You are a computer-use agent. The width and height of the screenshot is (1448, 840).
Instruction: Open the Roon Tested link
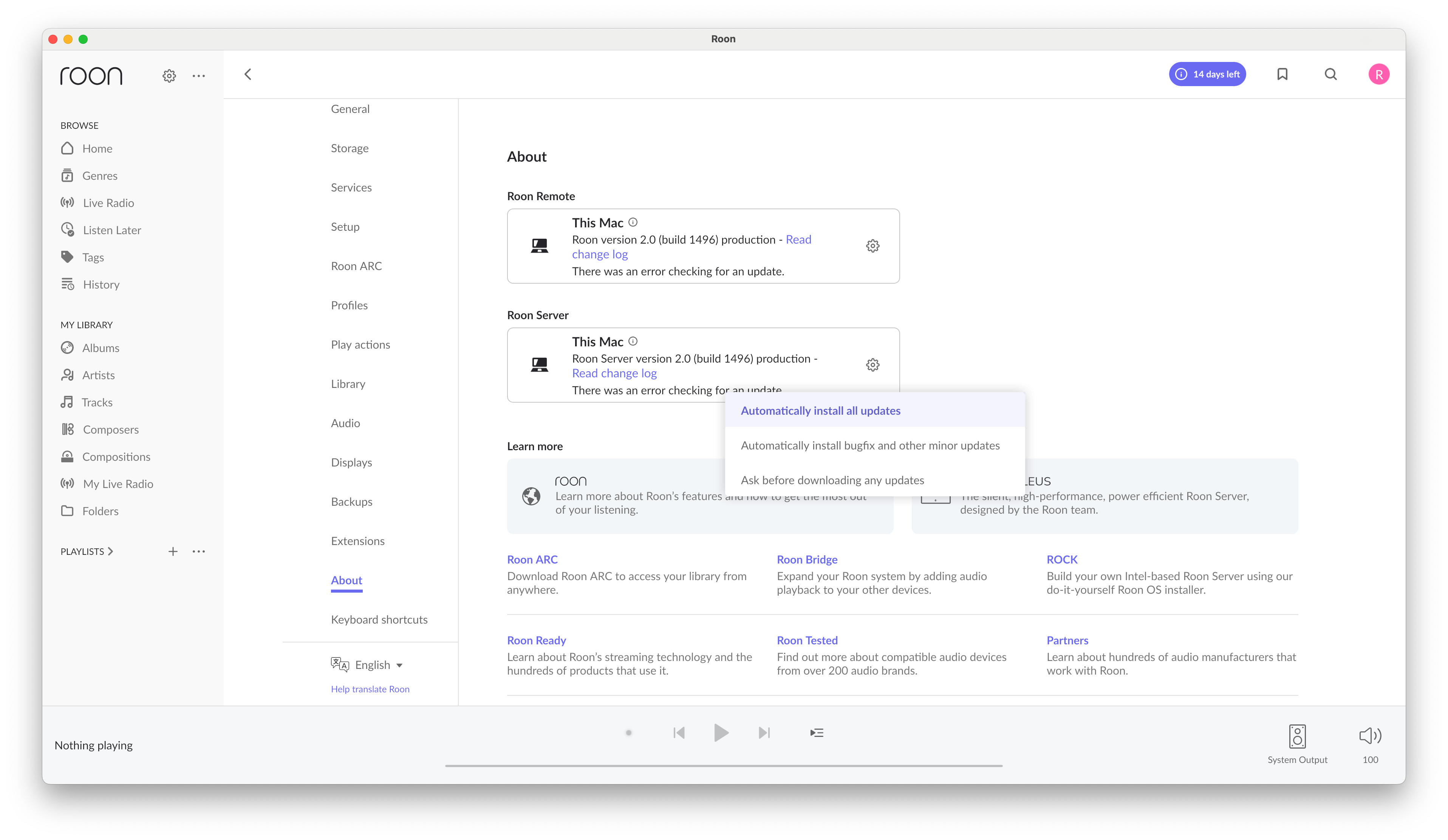807,640
